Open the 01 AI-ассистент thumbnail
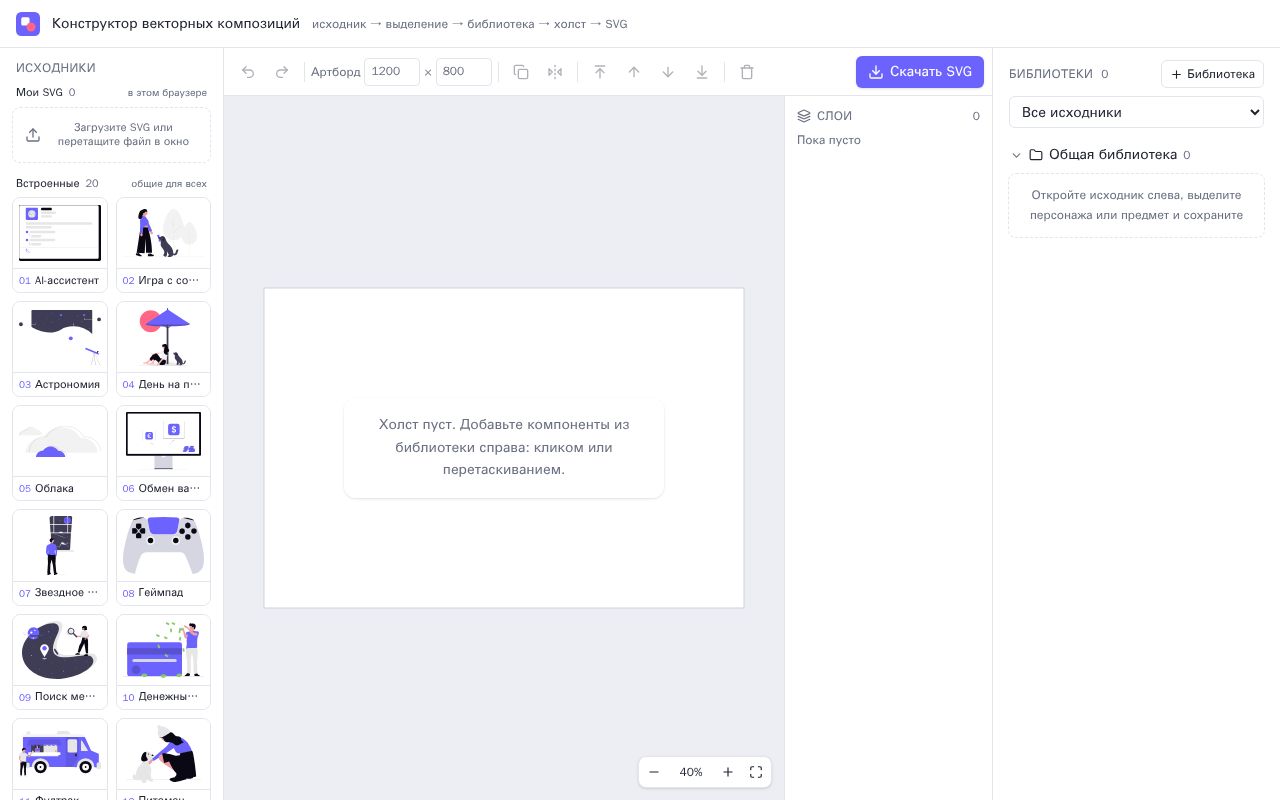 [60, 245]
